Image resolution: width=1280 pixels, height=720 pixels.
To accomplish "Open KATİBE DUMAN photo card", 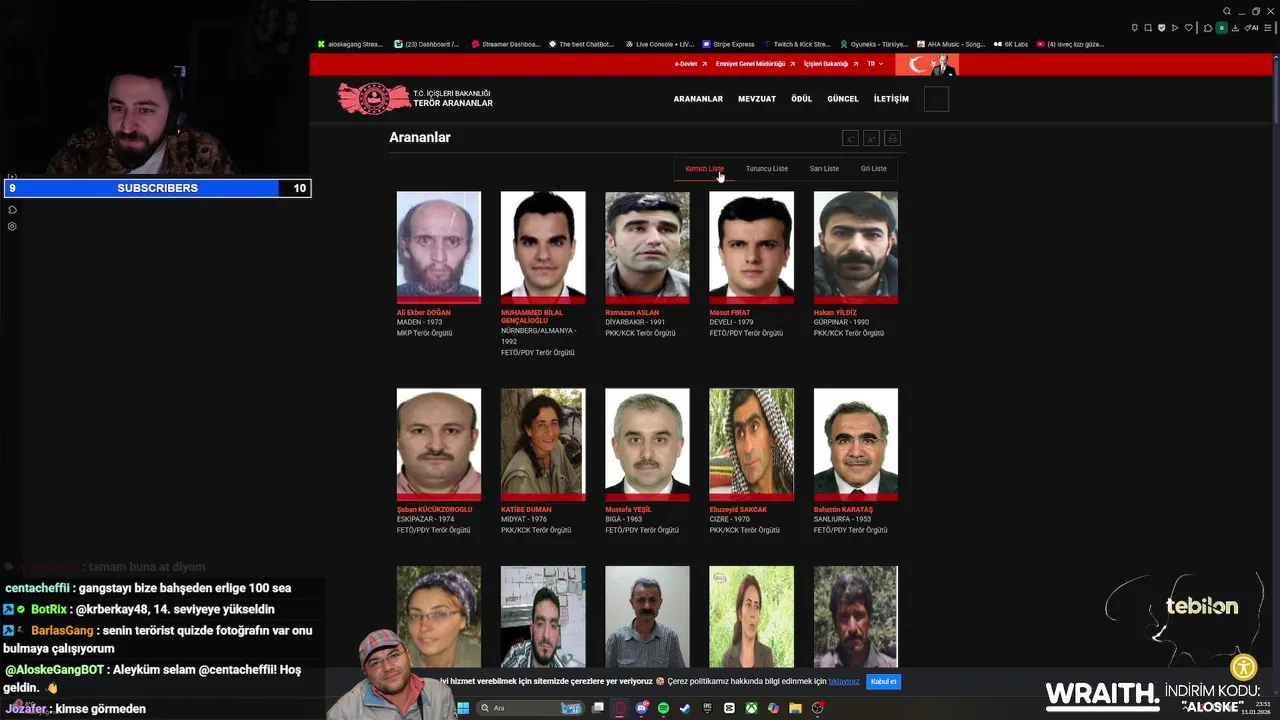I will tap(543, 444).
